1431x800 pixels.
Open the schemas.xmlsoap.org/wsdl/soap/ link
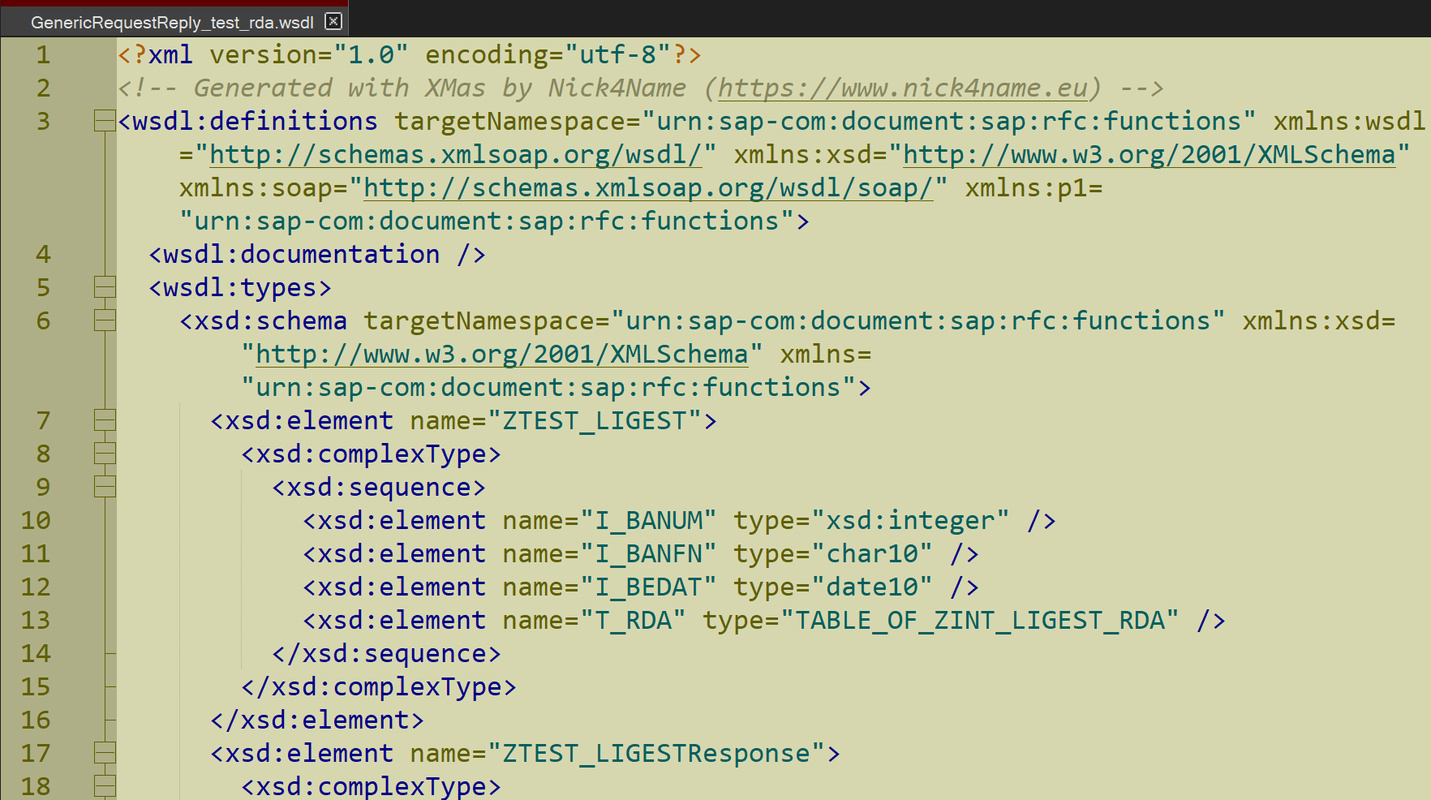648,187
